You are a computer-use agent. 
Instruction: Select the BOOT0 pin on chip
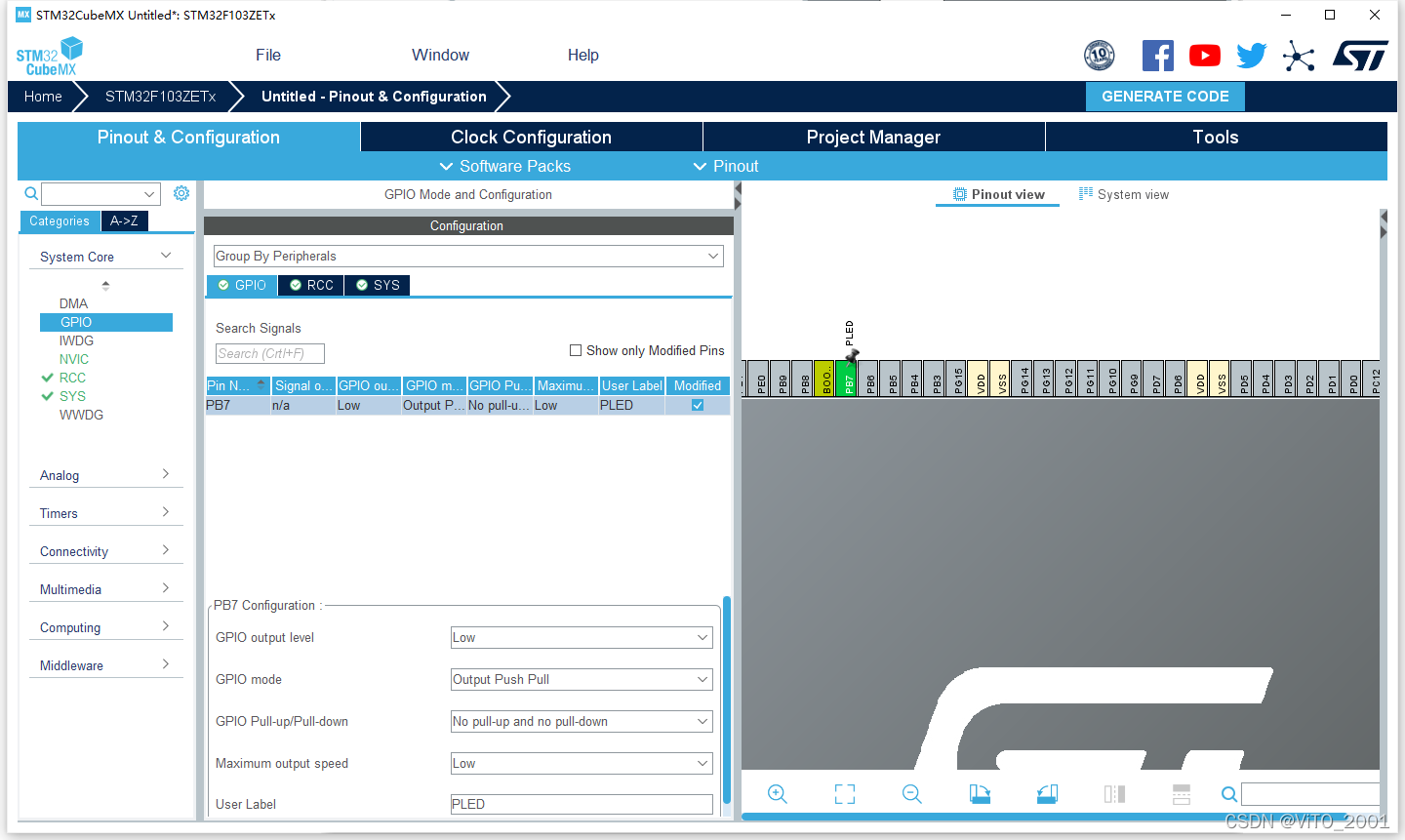(825, 378)
